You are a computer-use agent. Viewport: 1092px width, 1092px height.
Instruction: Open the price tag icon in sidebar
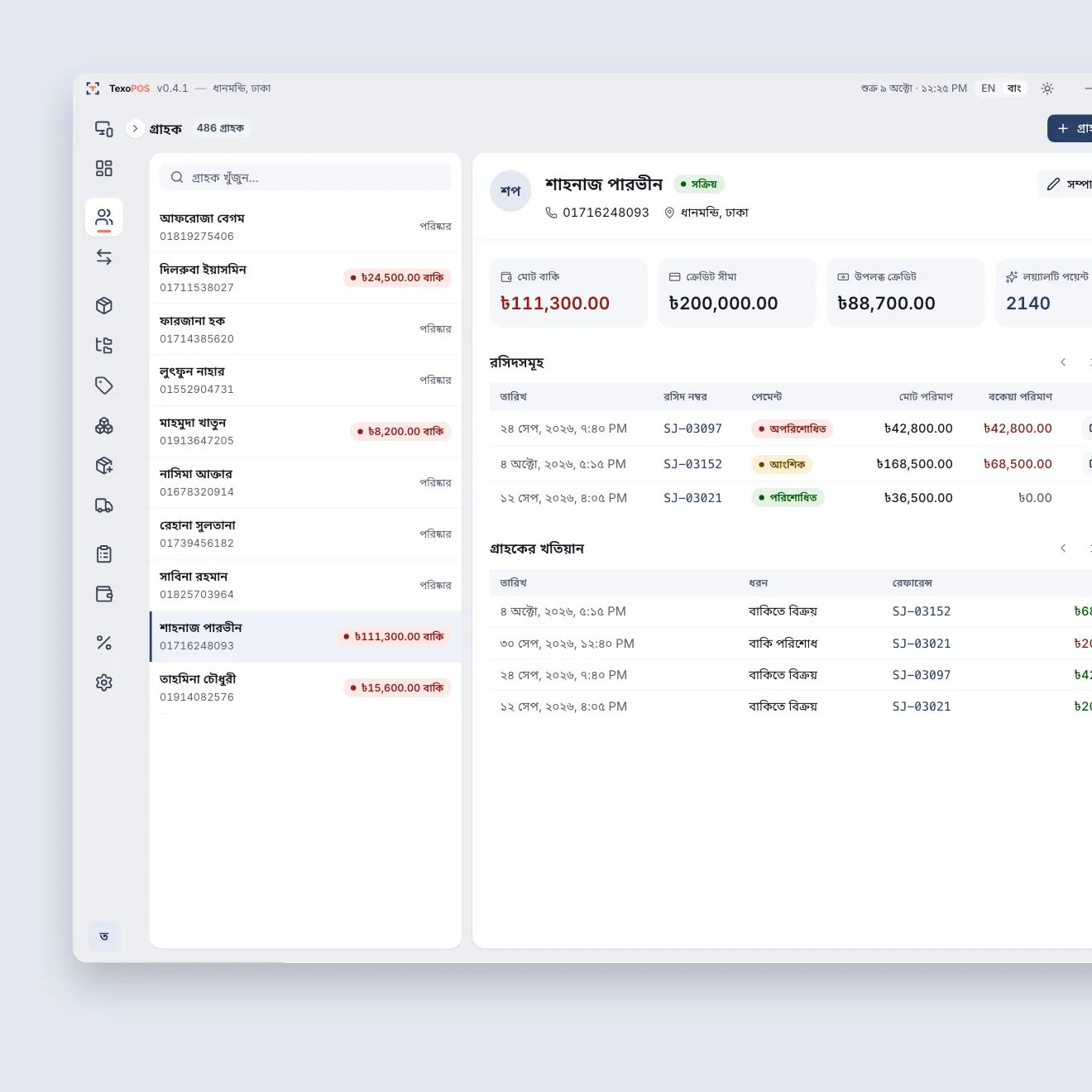104,386
